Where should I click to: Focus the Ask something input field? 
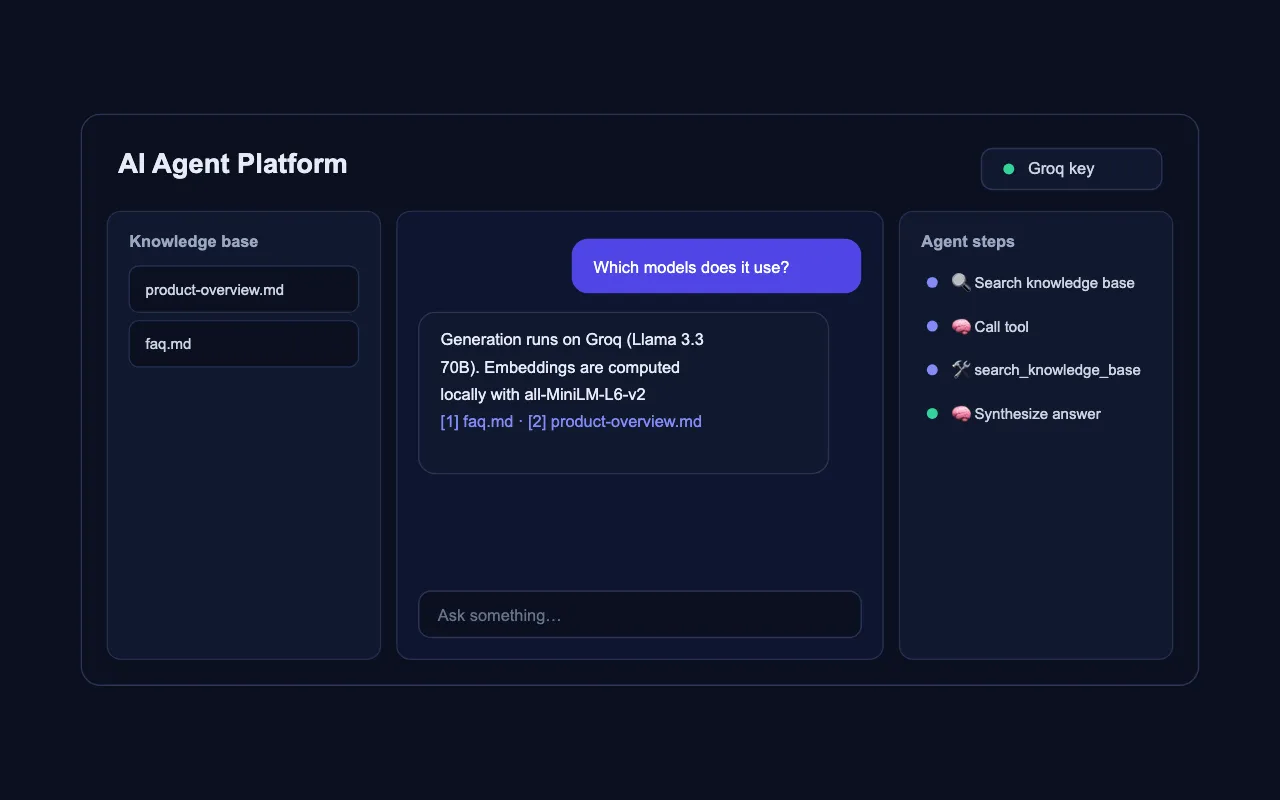click(x=640, y=615)
